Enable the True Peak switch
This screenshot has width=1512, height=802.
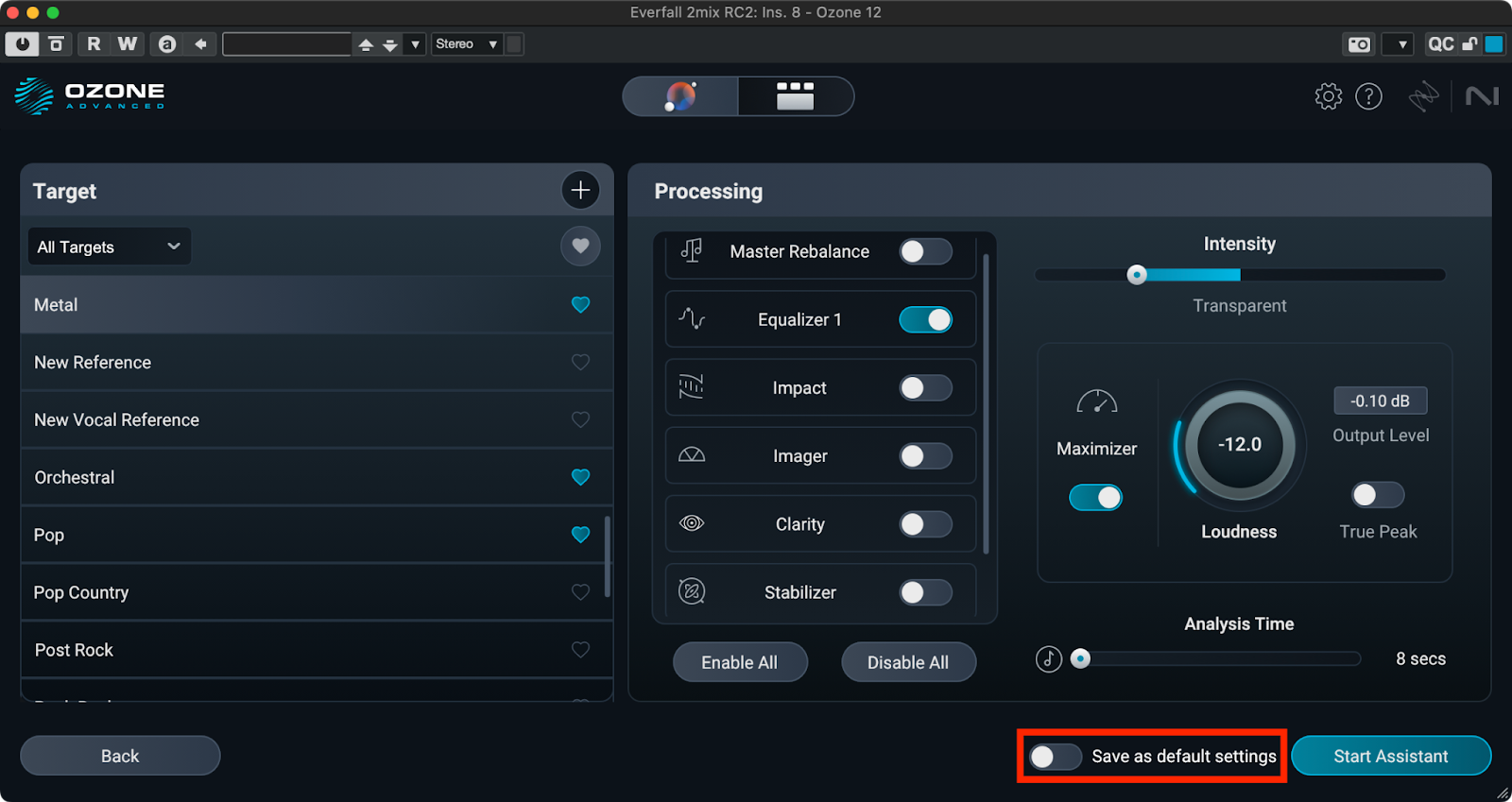[1377, 495]
